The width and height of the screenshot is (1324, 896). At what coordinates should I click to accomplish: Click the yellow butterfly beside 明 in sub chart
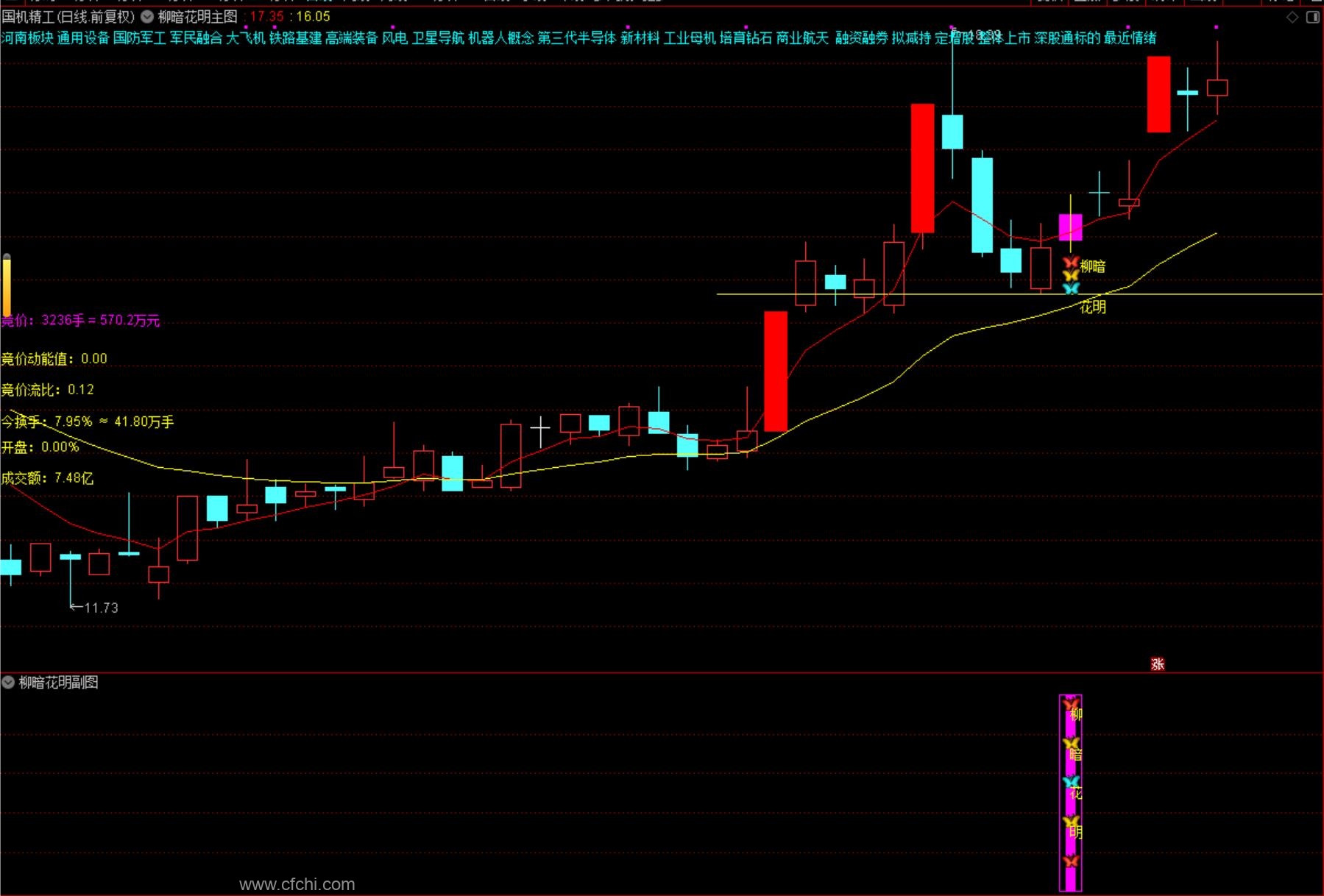(1071, 822)
